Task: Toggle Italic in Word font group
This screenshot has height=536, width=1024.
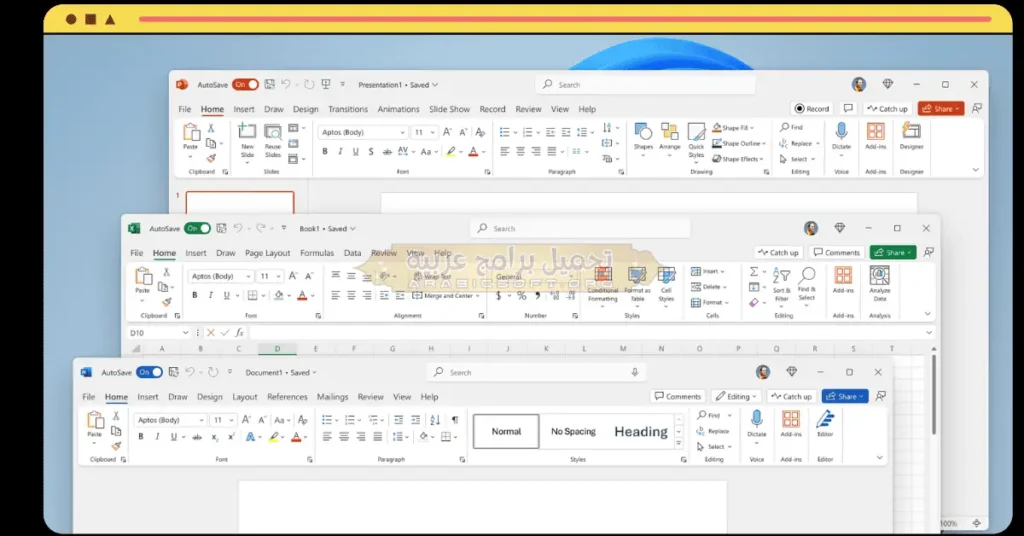Action: pyautogui.click(x=157, y=437)
